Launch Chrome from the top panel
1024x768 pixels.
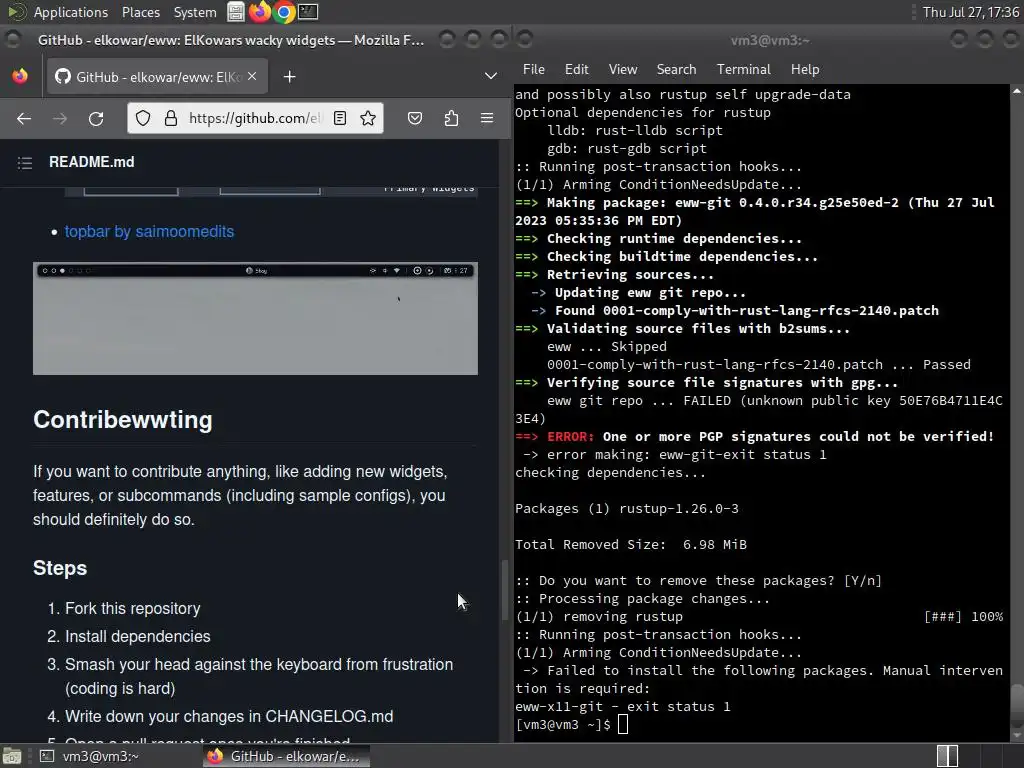[x=284, y=12]
